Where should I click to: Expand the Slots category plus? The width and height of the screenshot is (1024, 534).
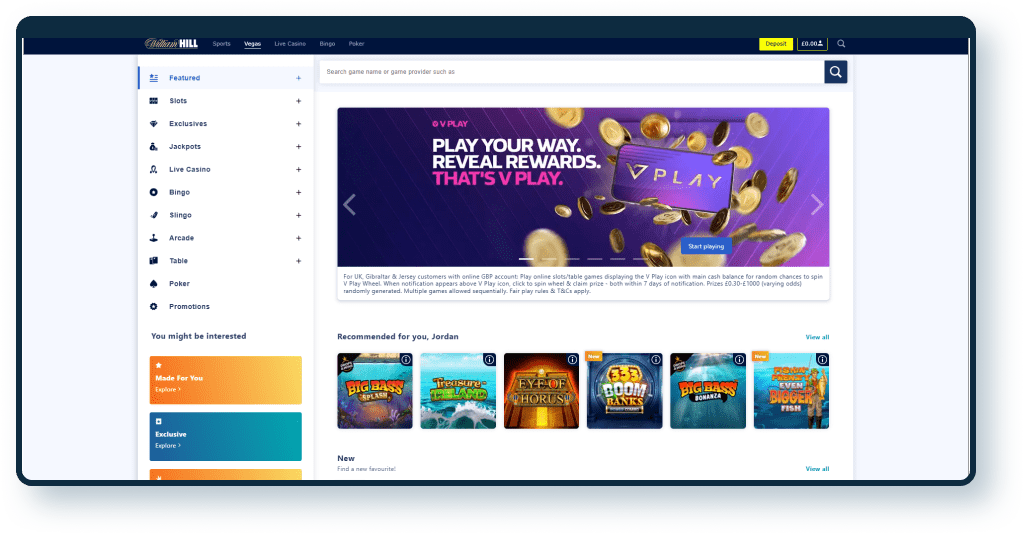(x=298, y=101)
